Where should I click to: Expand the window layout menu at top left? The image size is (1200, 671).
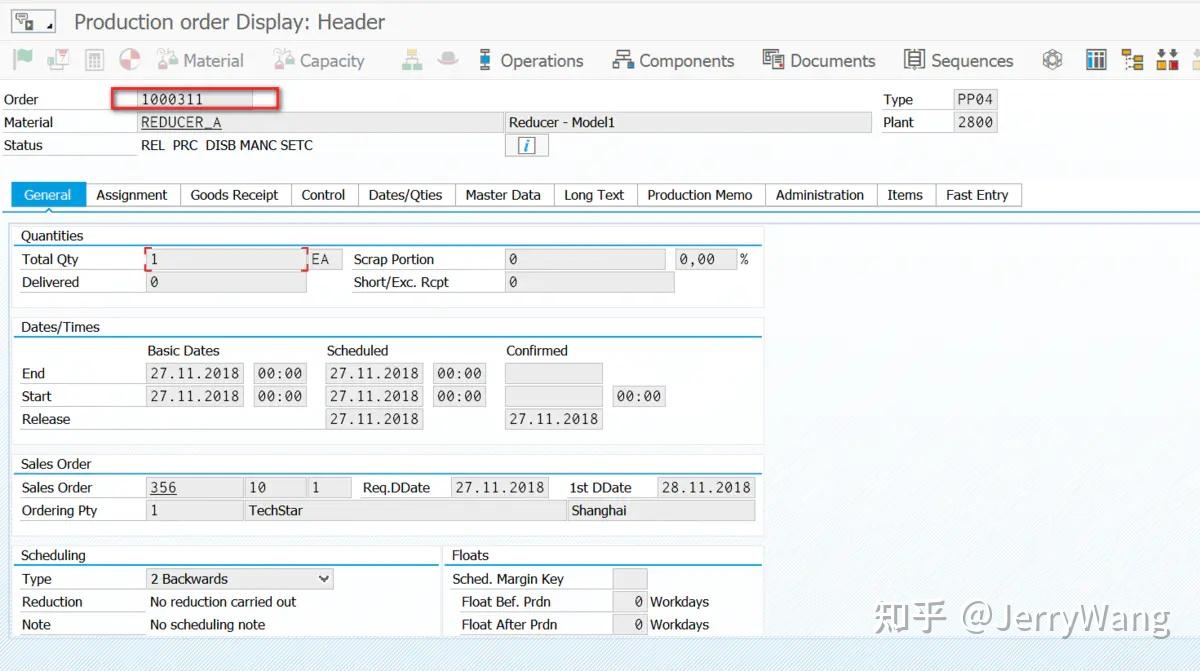coord(33,20)
